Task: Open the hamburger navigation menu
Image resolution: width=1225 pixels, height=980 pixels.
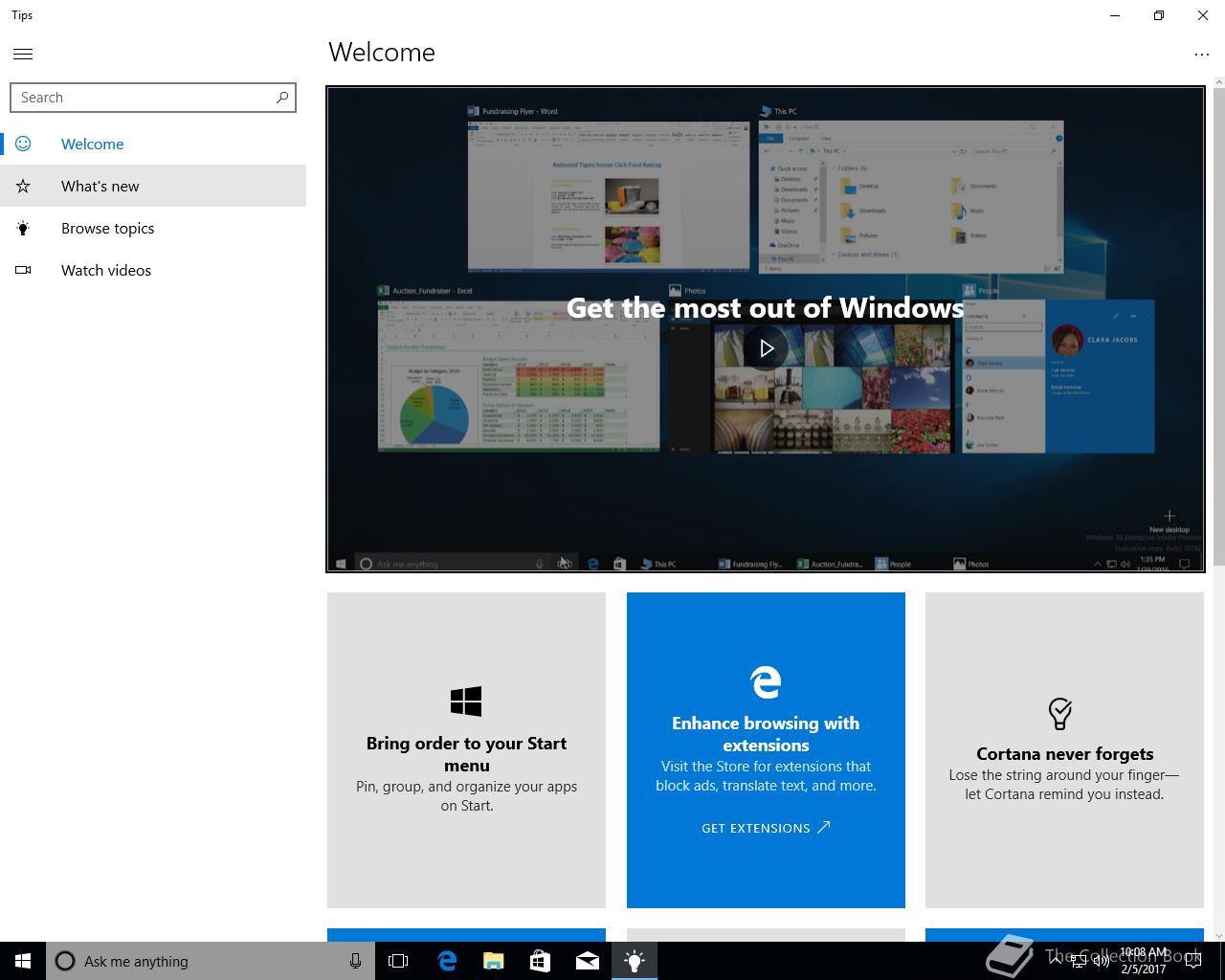Action: tap(23, 54)
